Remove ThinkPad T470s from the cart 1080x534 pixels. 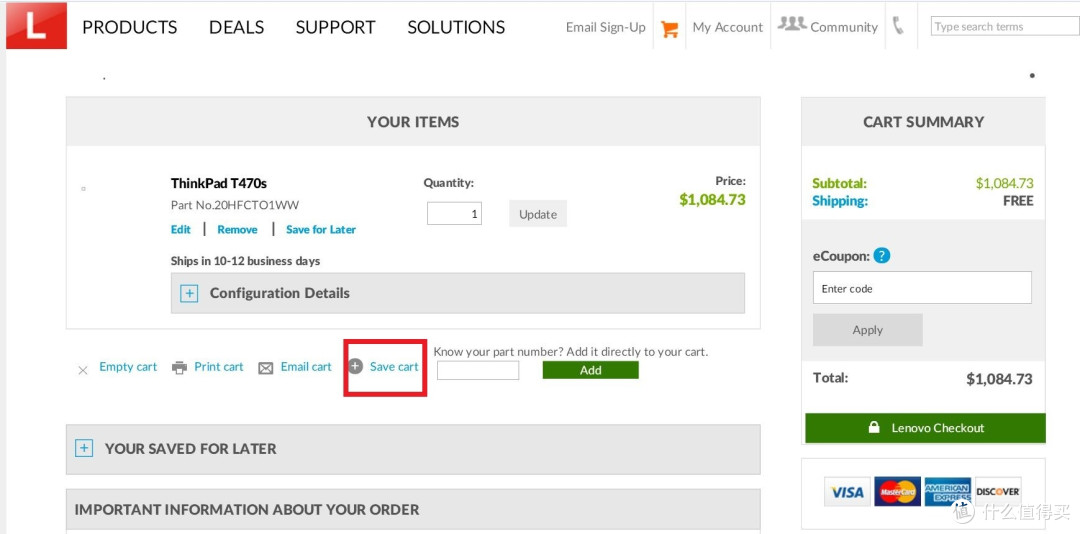[237, 230]
